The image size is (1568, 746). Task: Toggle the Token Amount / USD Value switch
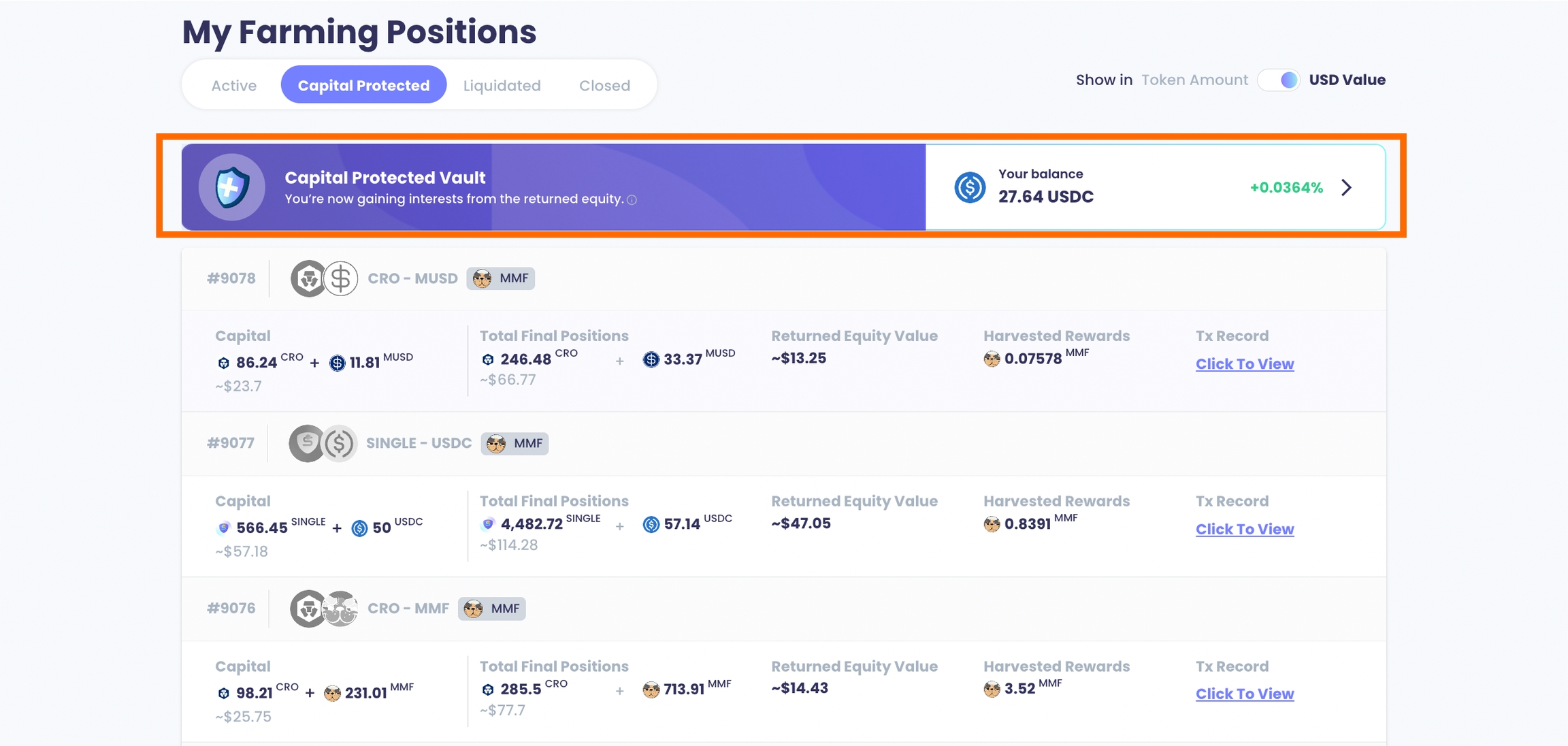point(1279,80)
